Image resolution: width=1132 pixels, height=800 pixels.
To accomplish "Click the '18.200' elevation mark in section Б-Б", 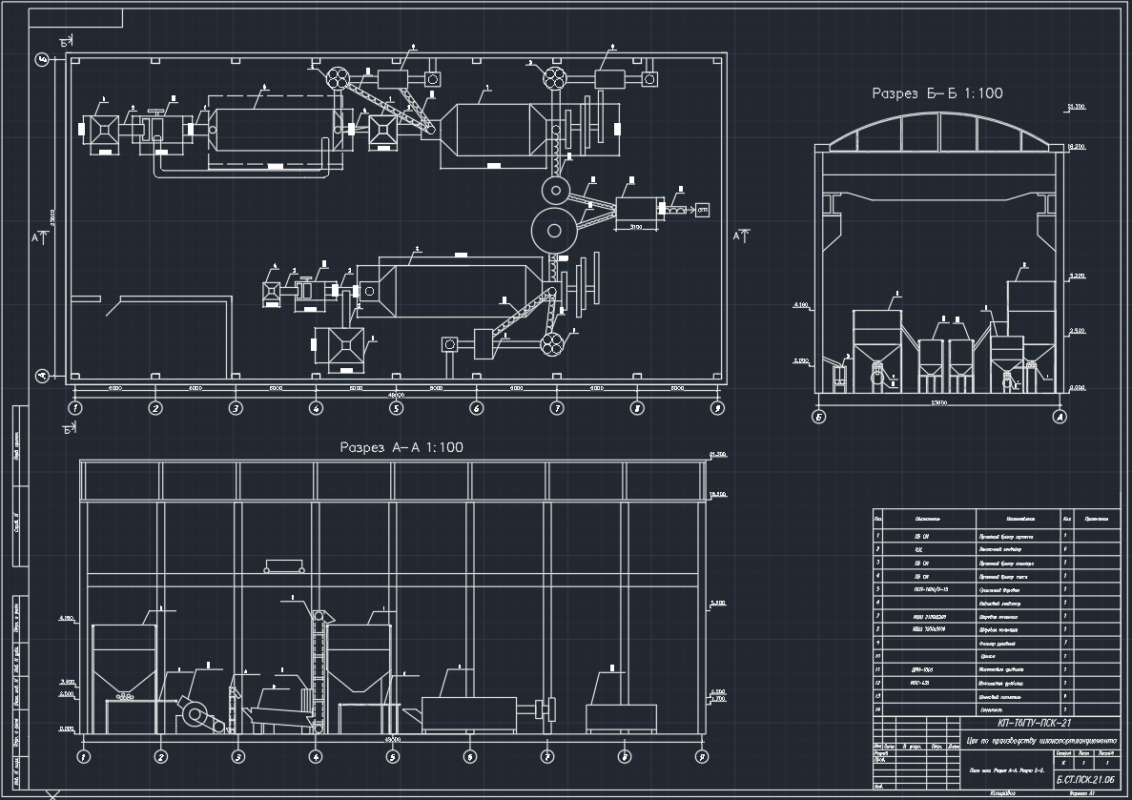I will tap(1076, 147).
